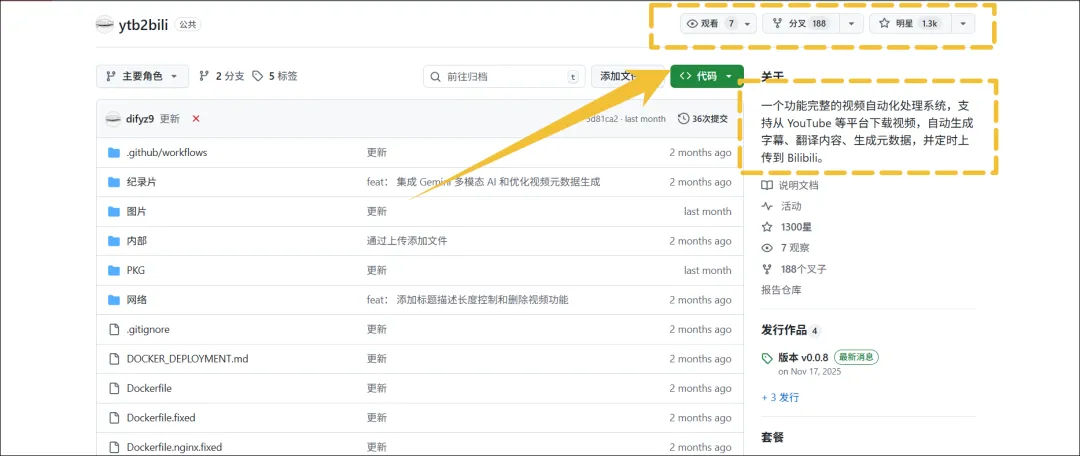The width and height of the screenshot is (1080, 456).
Task: Click the 观看 watch button
Action: (710, 23)
